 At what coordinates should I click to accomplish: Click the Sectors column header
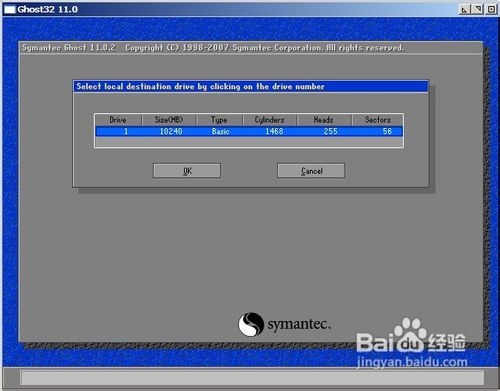pyautogui.click(x=378, y=120)
